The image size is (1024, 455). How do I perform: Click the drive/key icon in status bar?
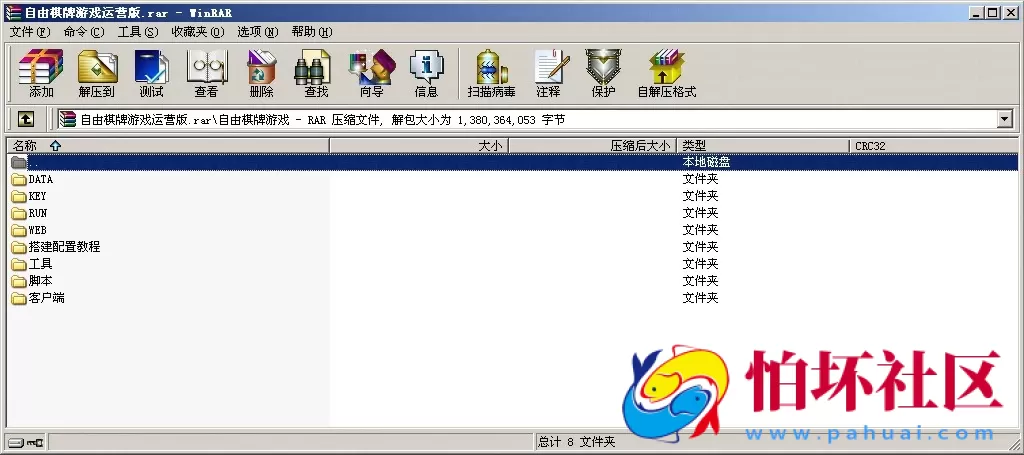coord(26,443)
